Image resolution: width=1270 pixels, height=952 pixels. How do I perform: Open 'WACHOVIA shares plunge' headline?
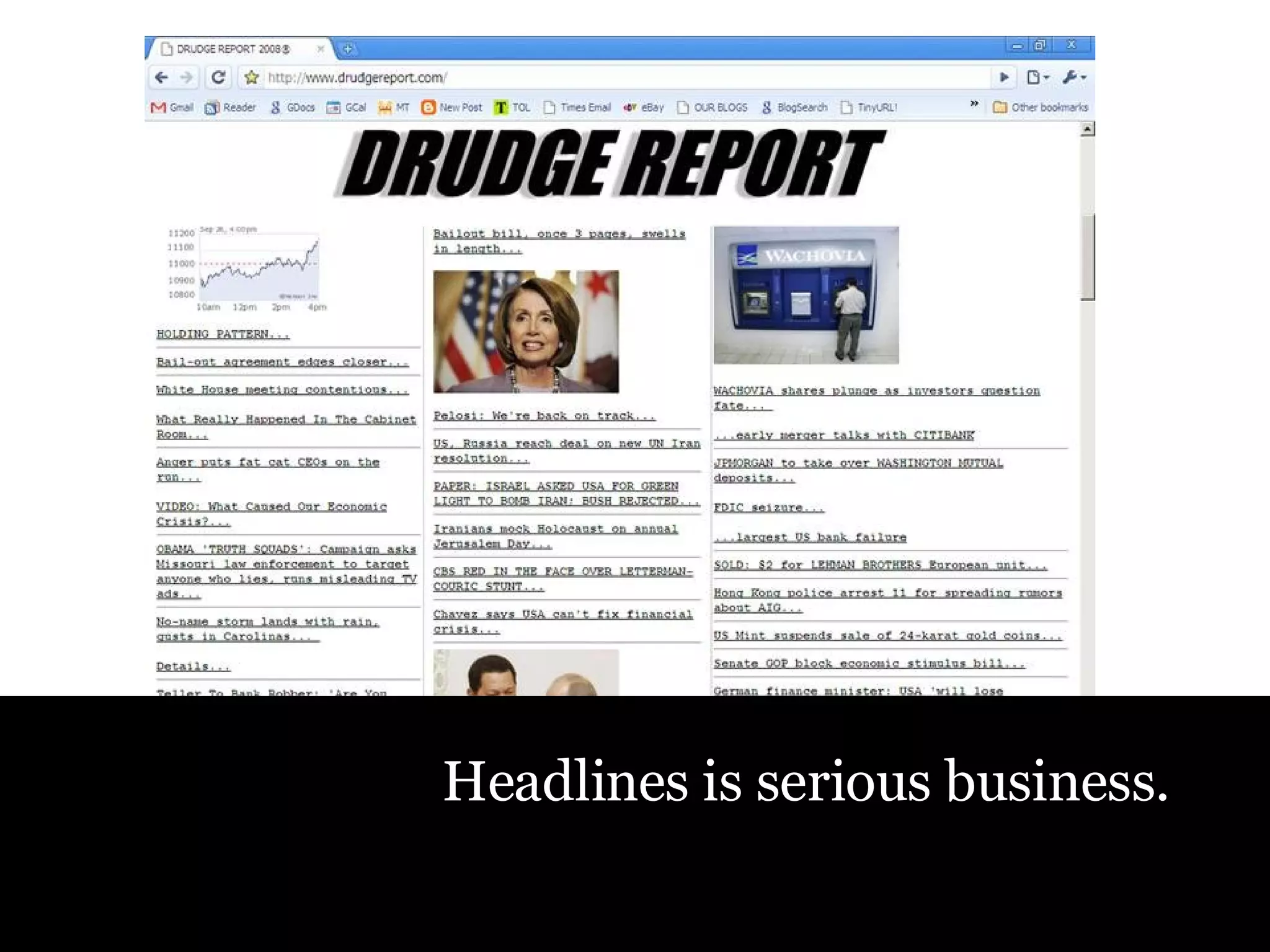877,398
